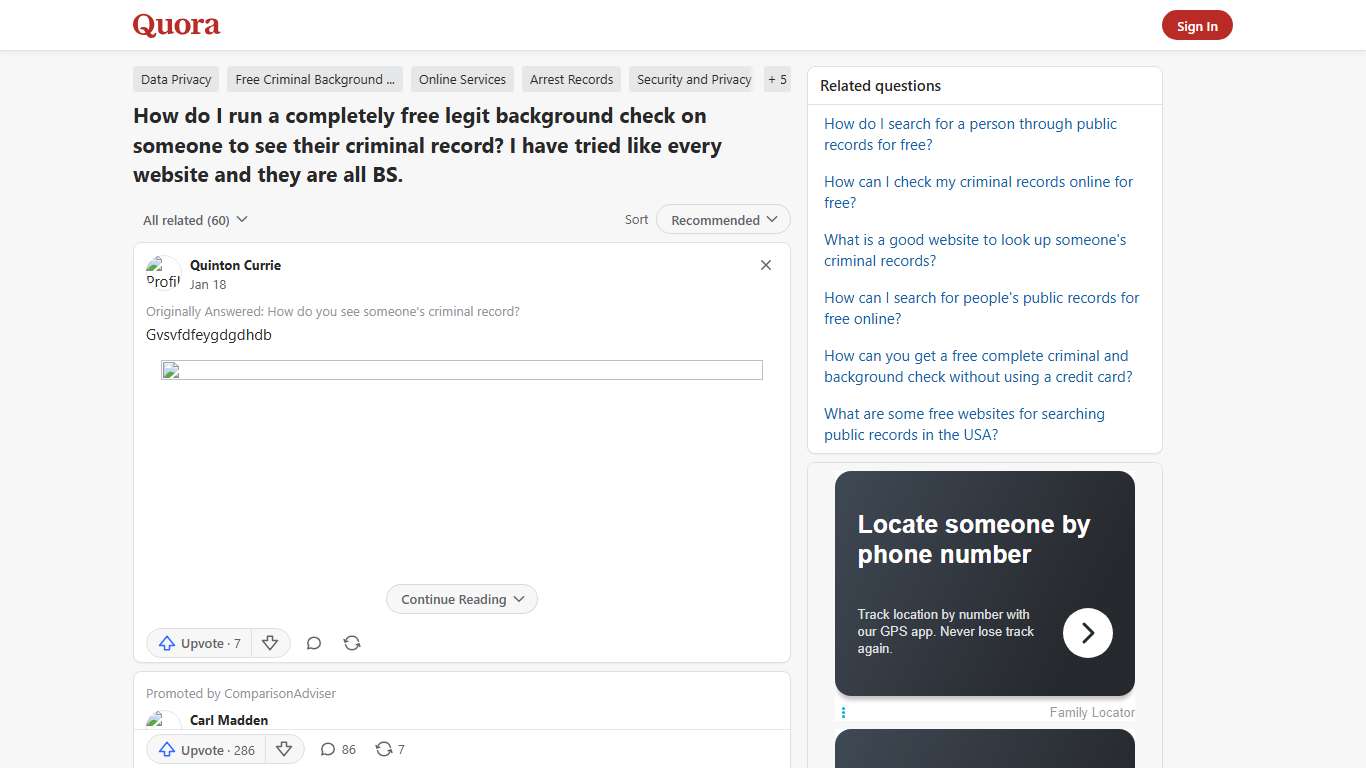
Task: Click the three-dot menu on the phone locator ad
Action: click(843, 711)
